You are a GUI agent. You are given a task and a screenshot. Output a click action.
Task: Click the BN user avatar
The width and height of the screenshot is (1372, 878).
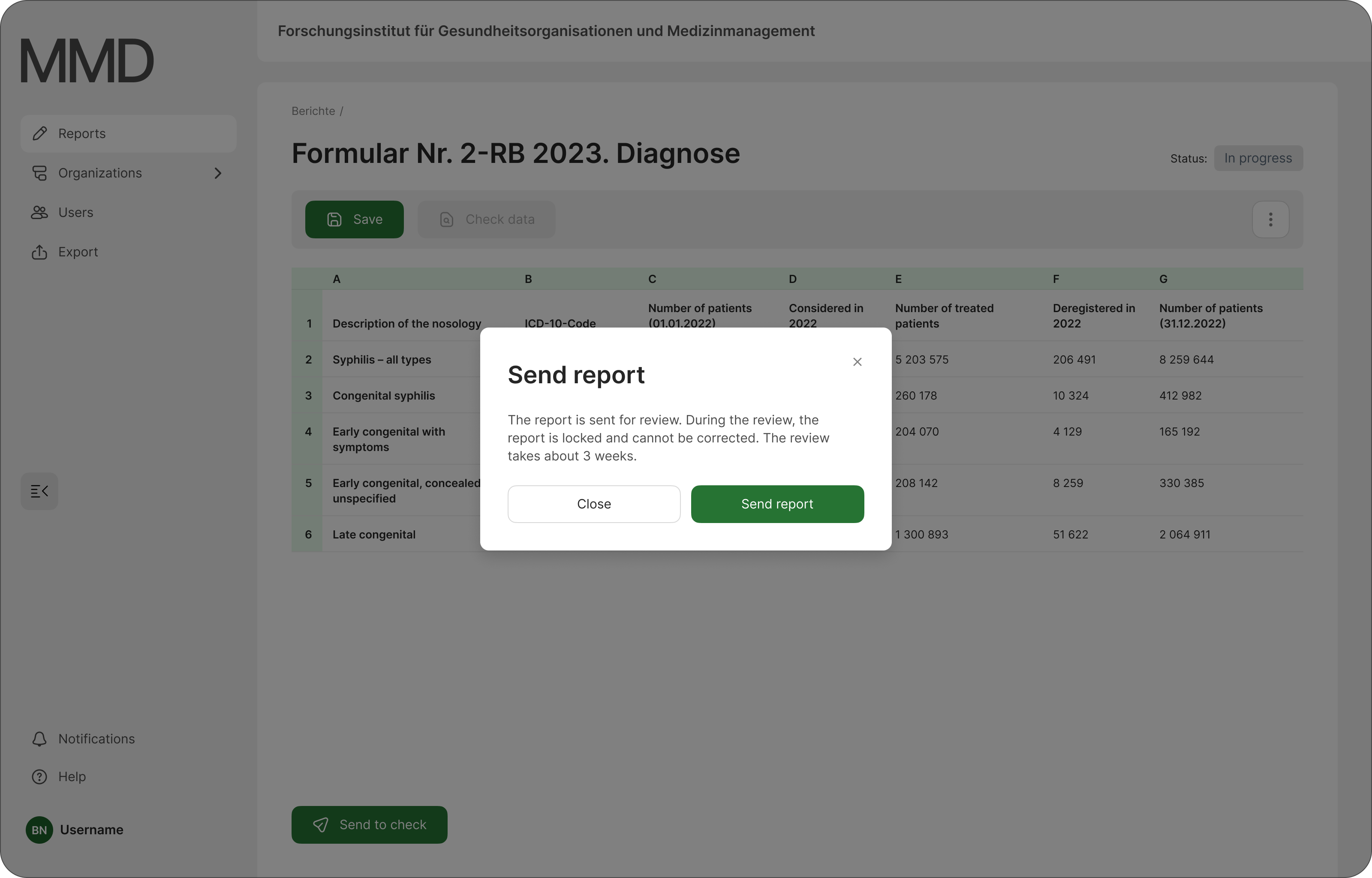click(x=39, y=830)
